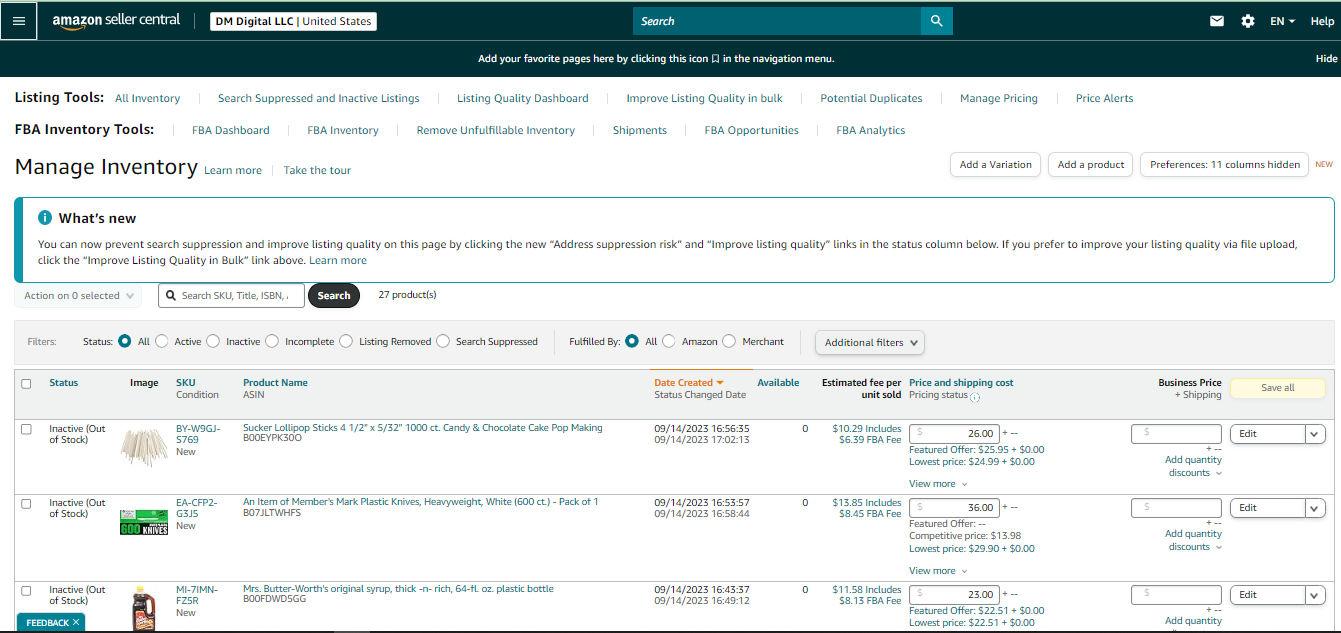Check the select-all checkbox in table header

26,383
